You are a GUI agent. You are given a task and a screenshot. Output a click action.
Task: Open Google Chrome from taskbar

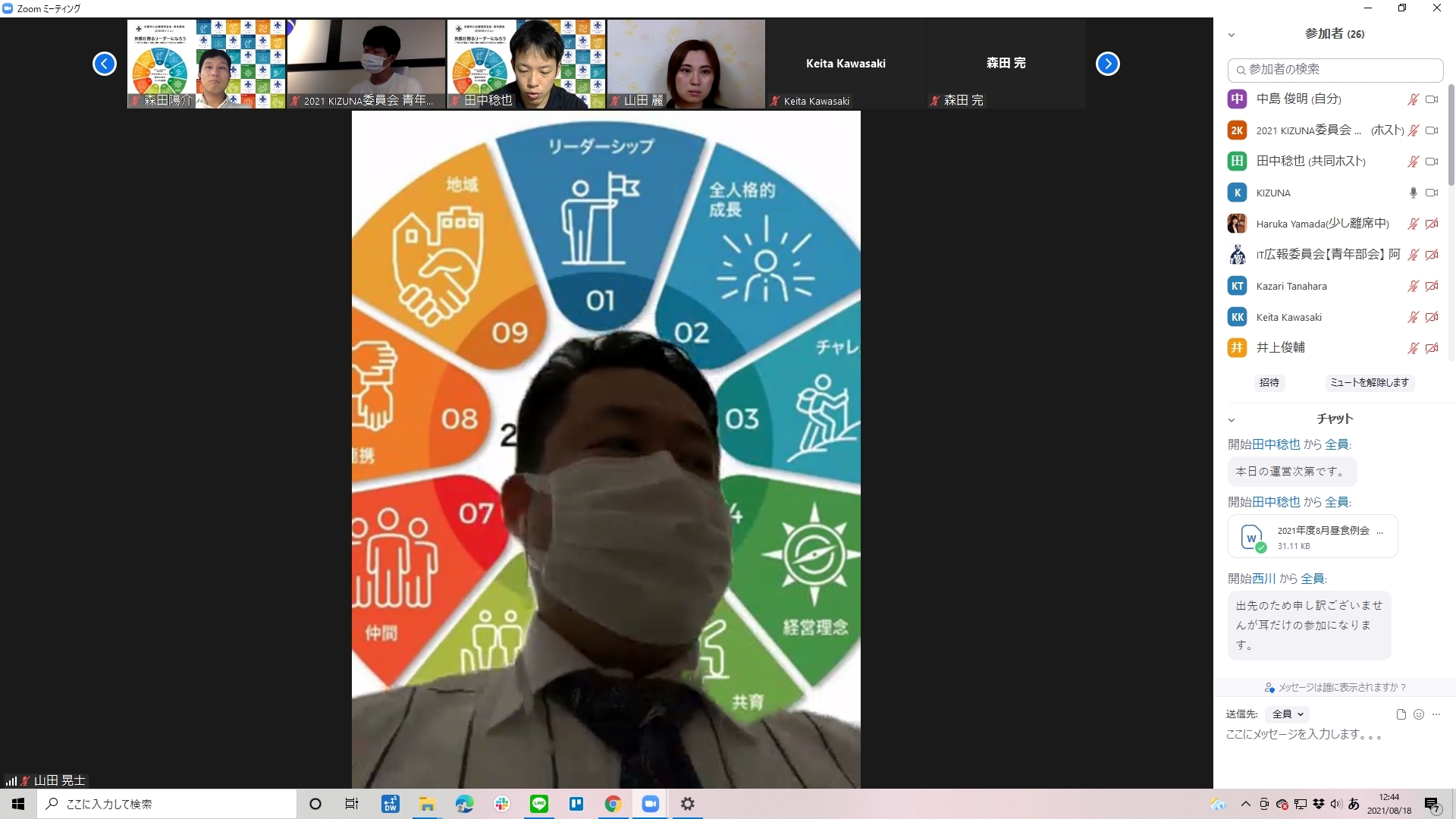click(613, 804)
